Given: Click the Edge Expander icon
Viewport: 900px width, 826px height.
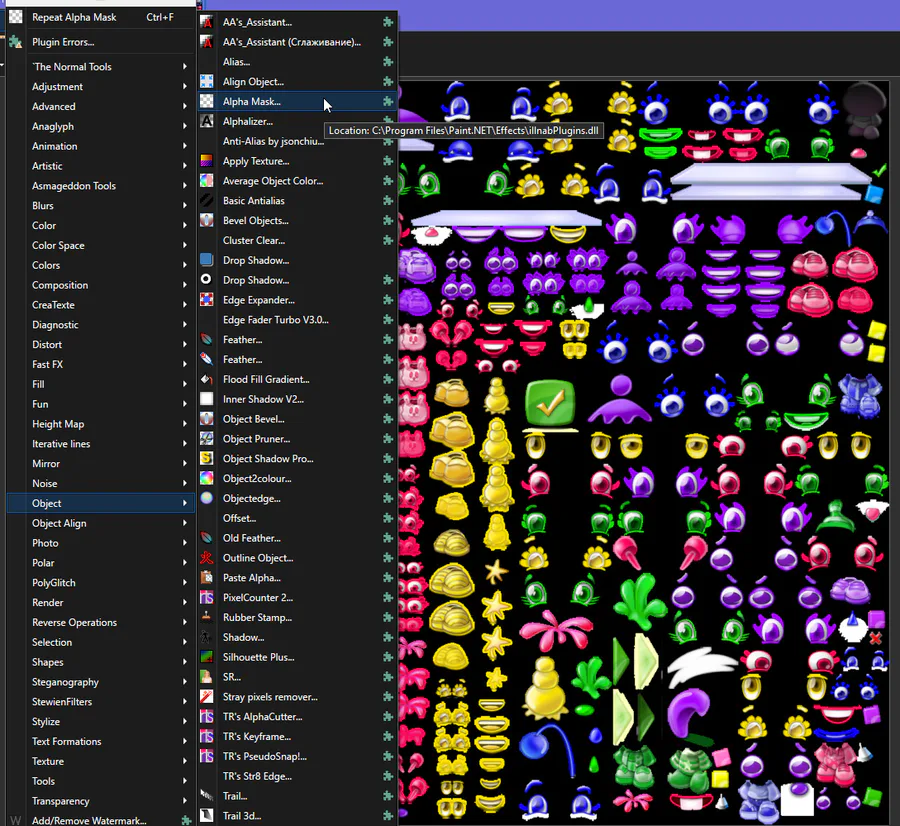Looking at the screenshot, I should coord(207,300).
